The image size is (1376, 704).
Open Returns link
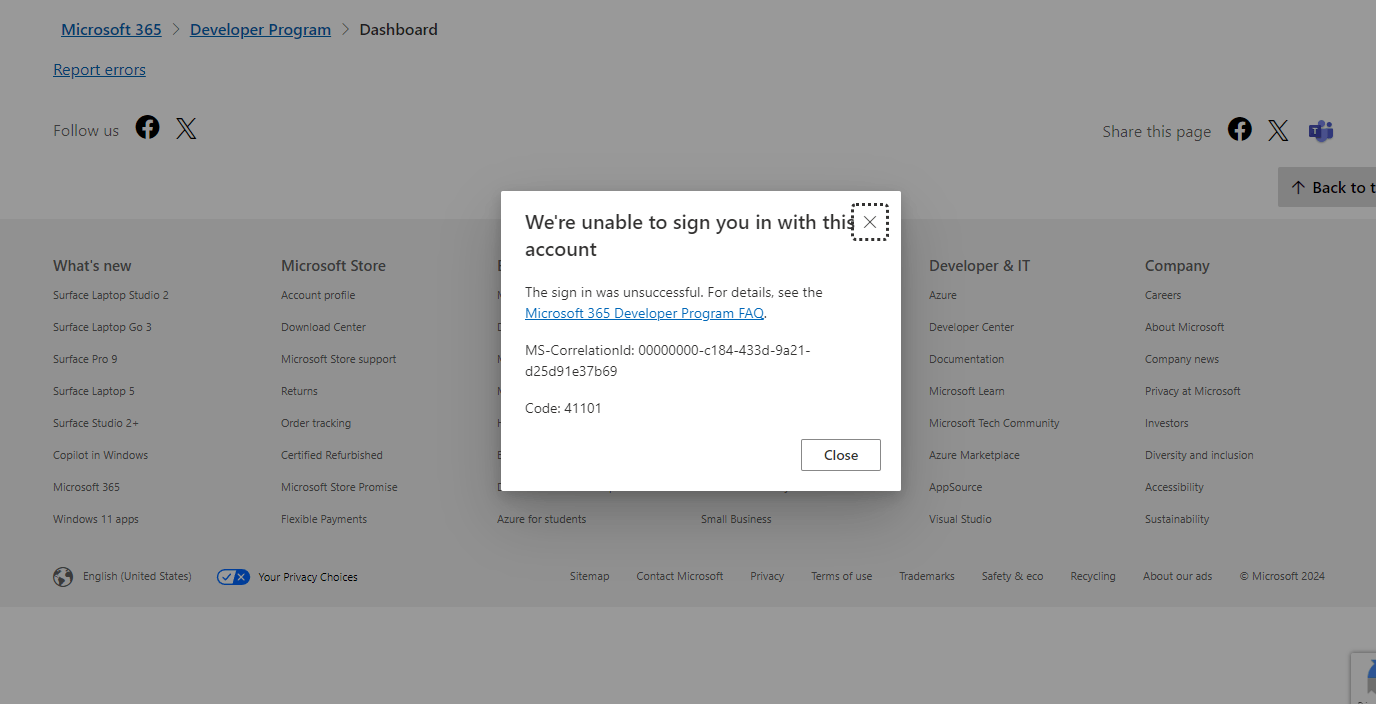point(299,391)
